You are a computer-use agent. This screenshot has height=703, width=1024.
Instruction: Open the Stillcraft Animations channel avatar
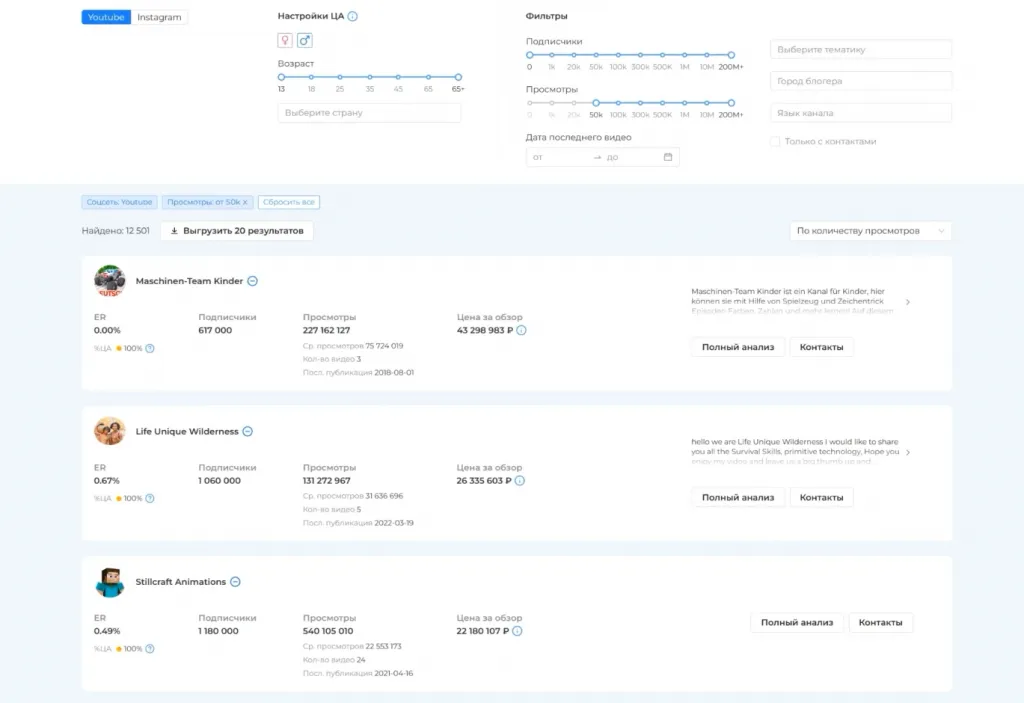click(110, 581)
